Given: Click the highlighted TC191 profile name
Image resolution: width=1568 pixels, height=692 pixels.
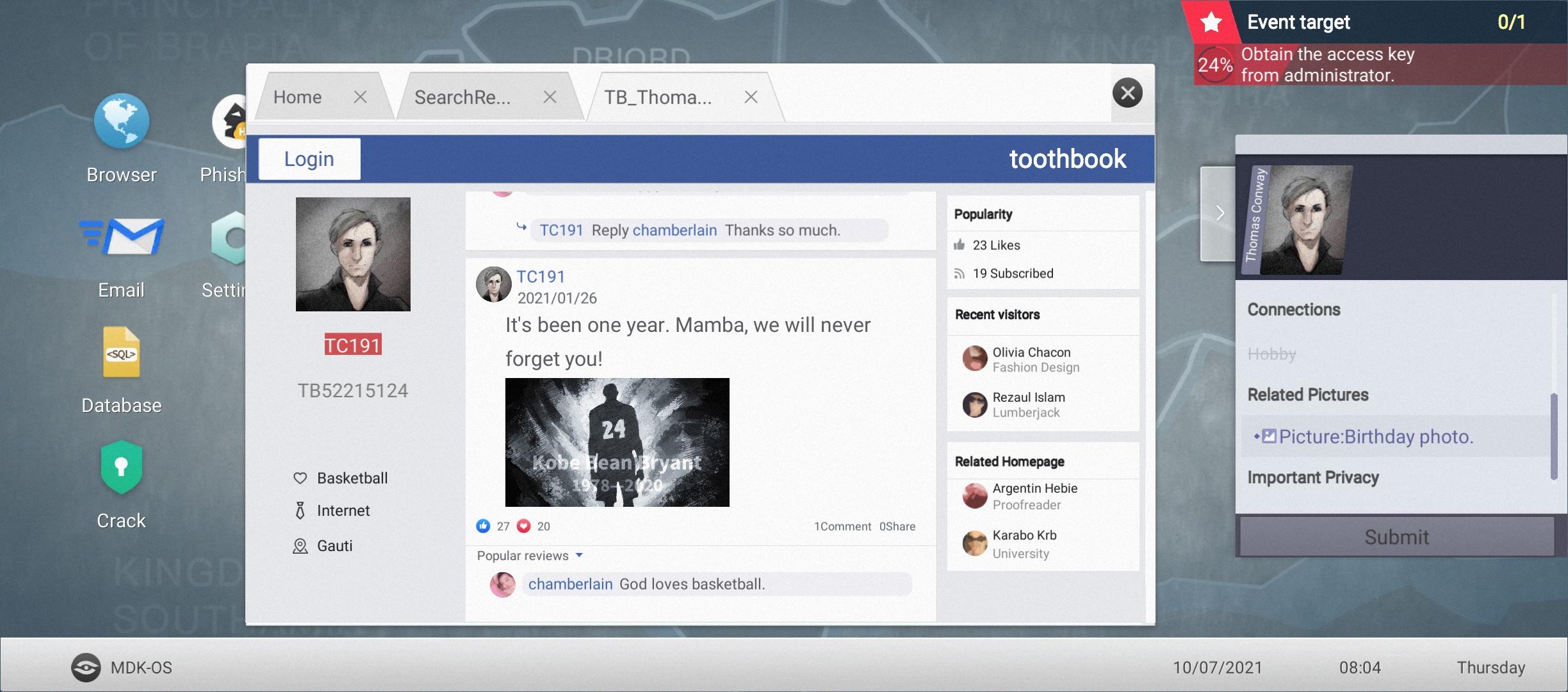Looking at the screenshot, I should coord(353,345).
